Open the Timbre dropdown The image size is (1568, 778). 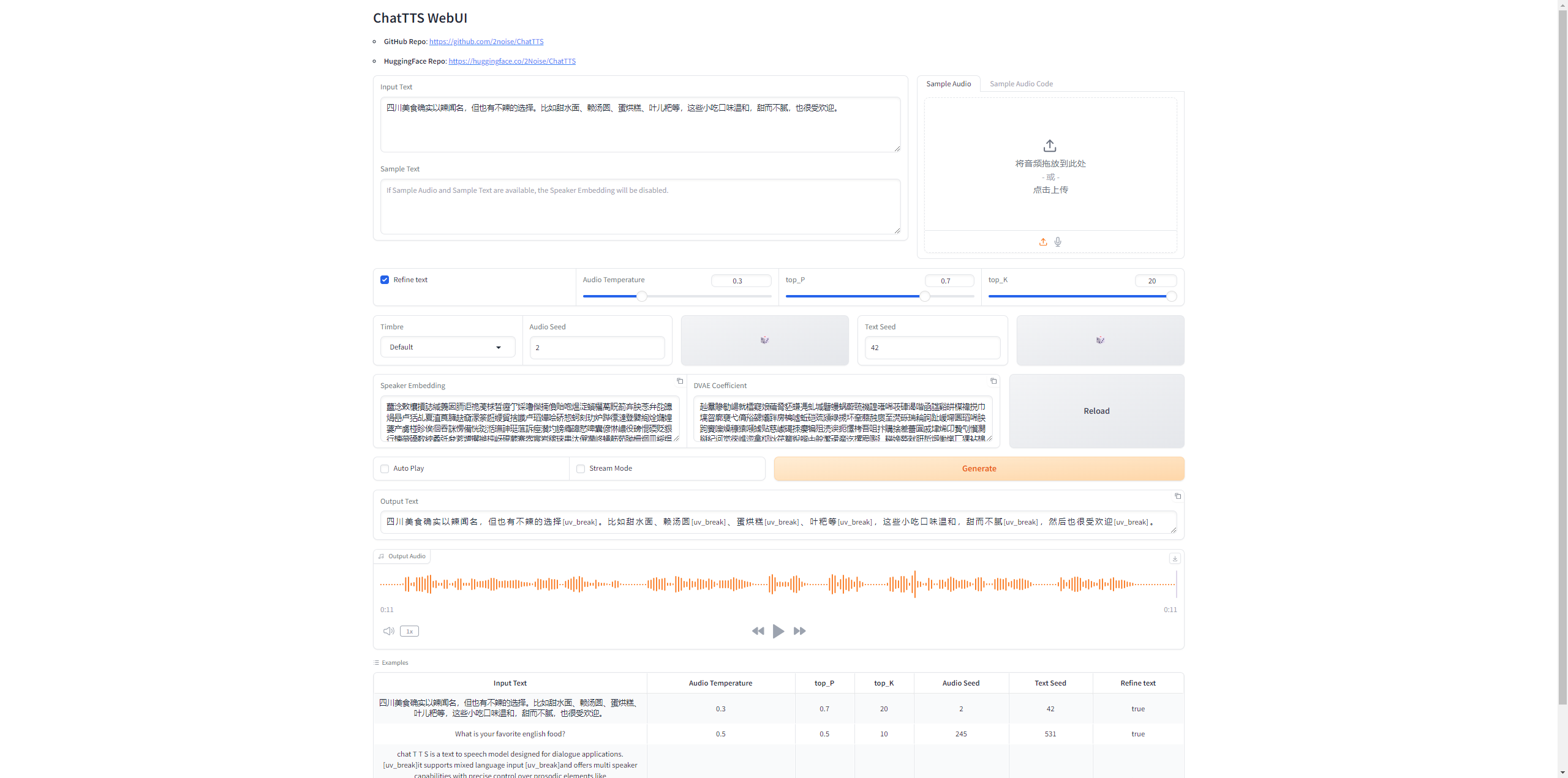tap(448, 347)
